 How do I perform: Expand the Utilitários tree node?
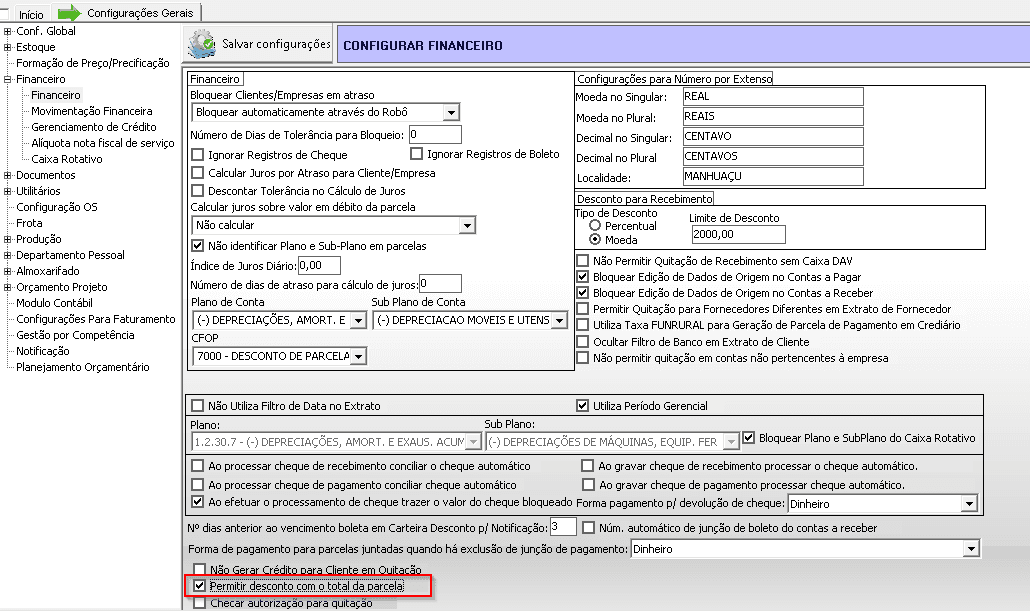point(7,191)
